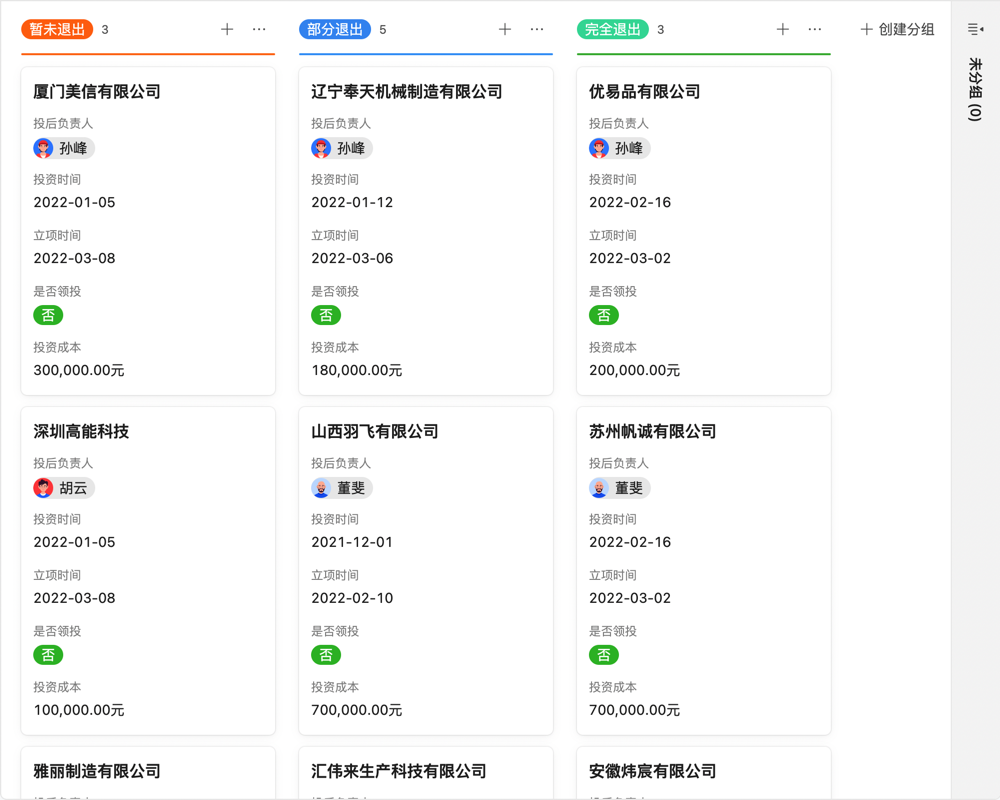1000x800 pixels.
Task: Select the 暂未退出 group header label
Action: (57, 30)
